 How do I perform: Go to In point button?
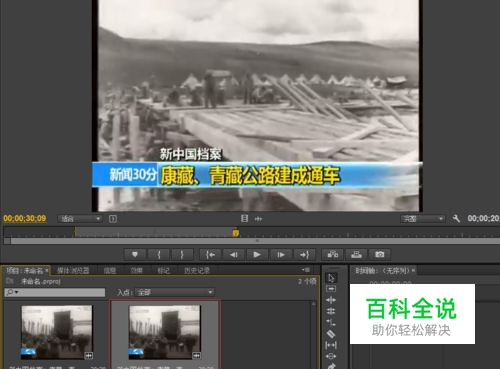pos(210,255)
